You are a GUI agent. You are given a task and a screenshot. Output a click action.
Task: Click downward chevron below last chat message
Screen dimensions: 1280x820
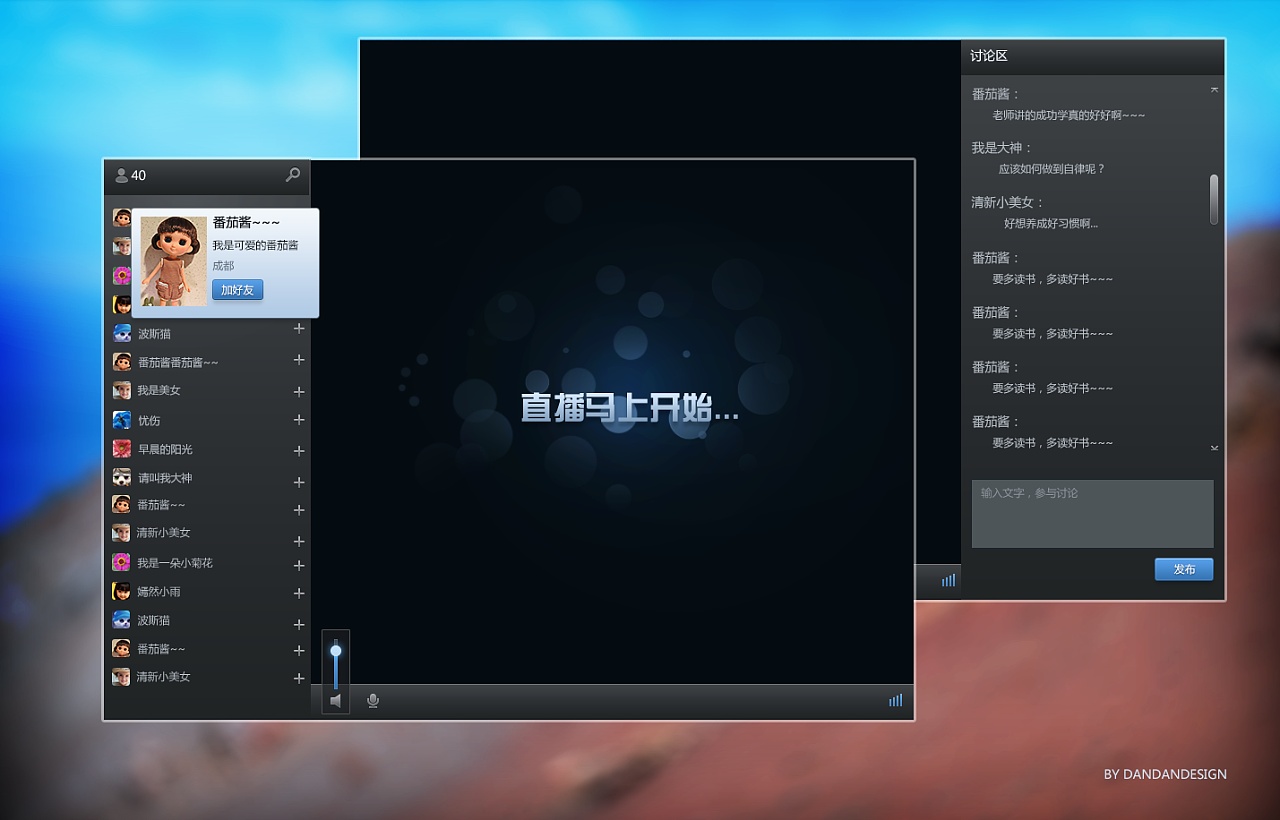1214,447
